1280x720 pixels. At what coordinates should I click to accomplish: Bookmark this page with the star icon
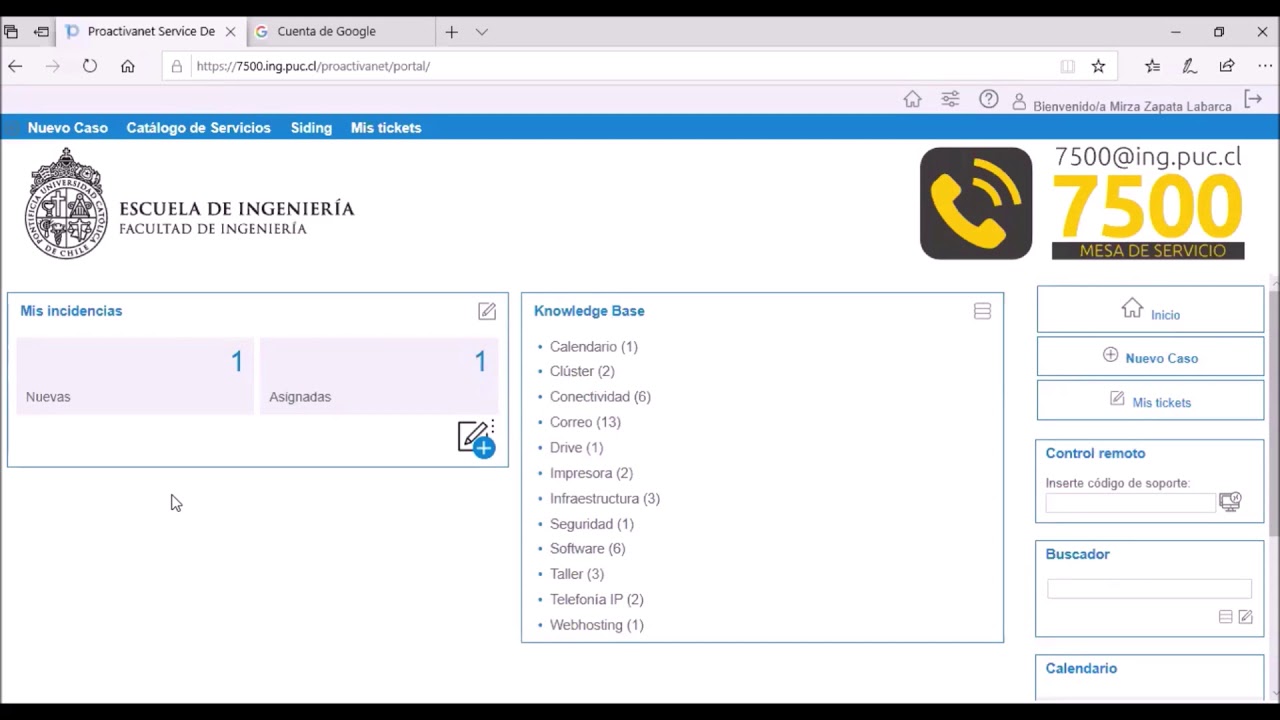coord(1098,66)
